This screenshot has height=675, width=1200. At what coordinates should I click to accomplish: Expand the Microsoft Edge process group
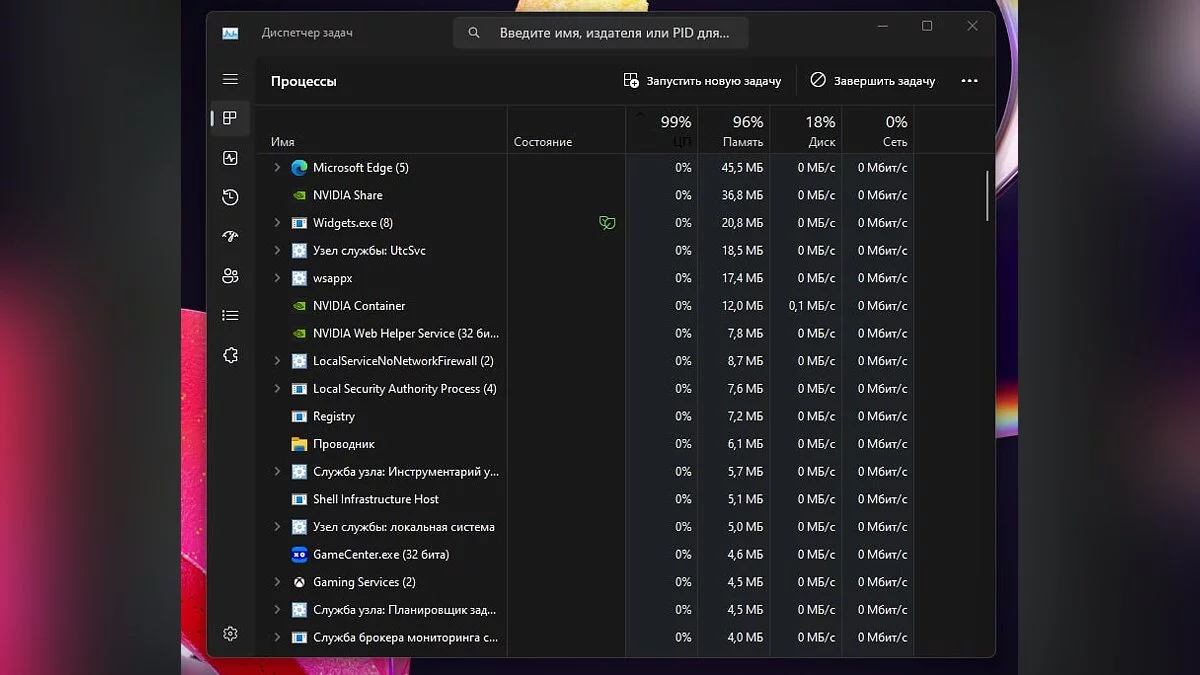278,168
